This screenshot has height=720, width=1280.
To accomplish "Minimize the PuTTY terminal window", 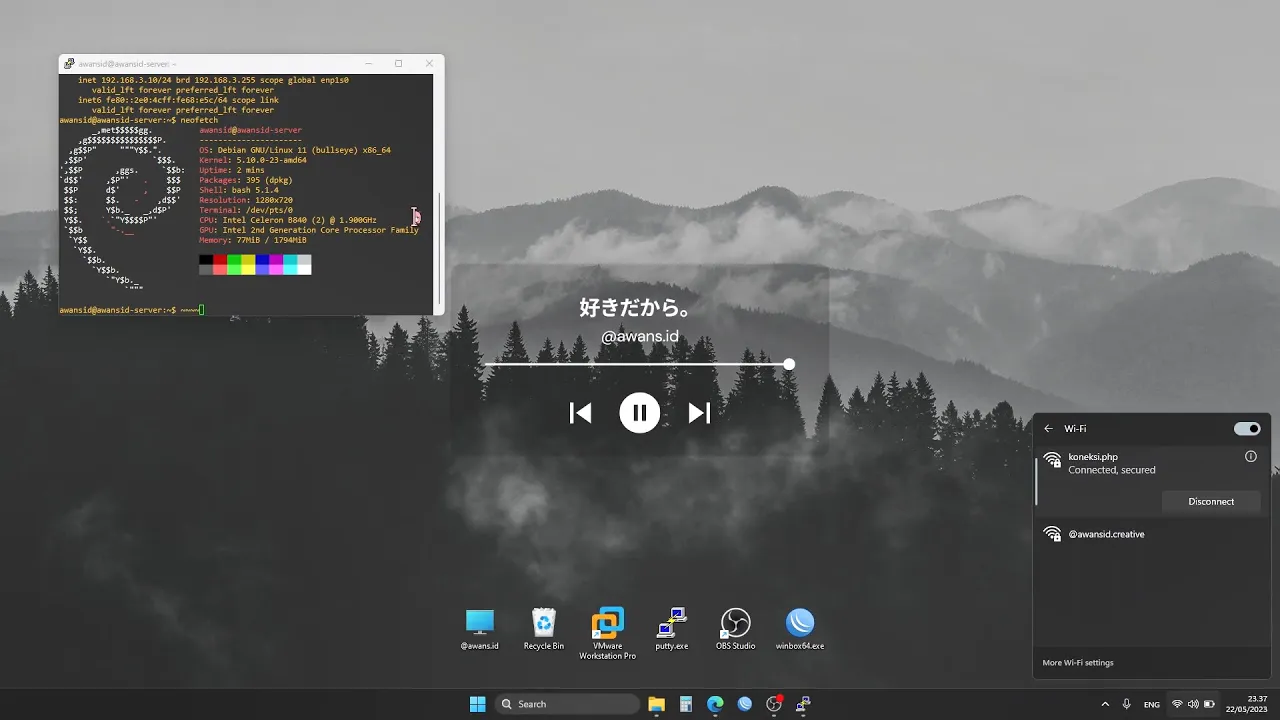I will coord(367,63).
